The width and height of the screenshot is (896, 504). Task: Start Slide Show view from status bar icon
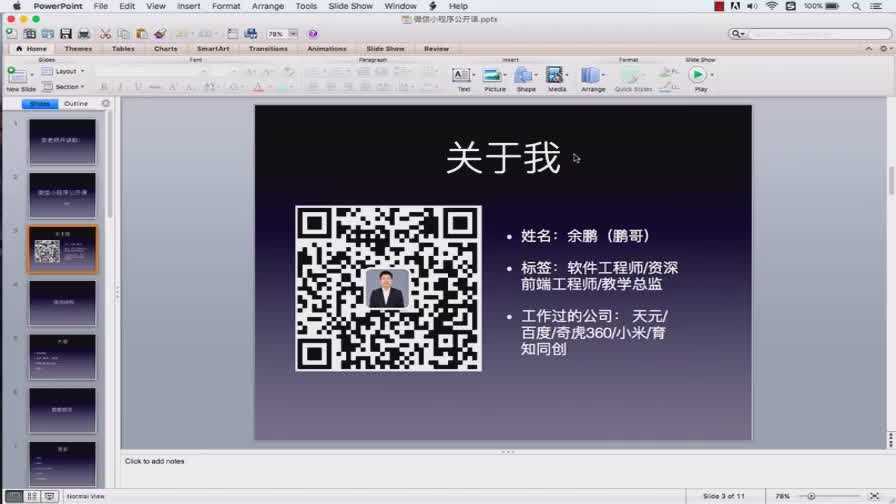point(50,496)
